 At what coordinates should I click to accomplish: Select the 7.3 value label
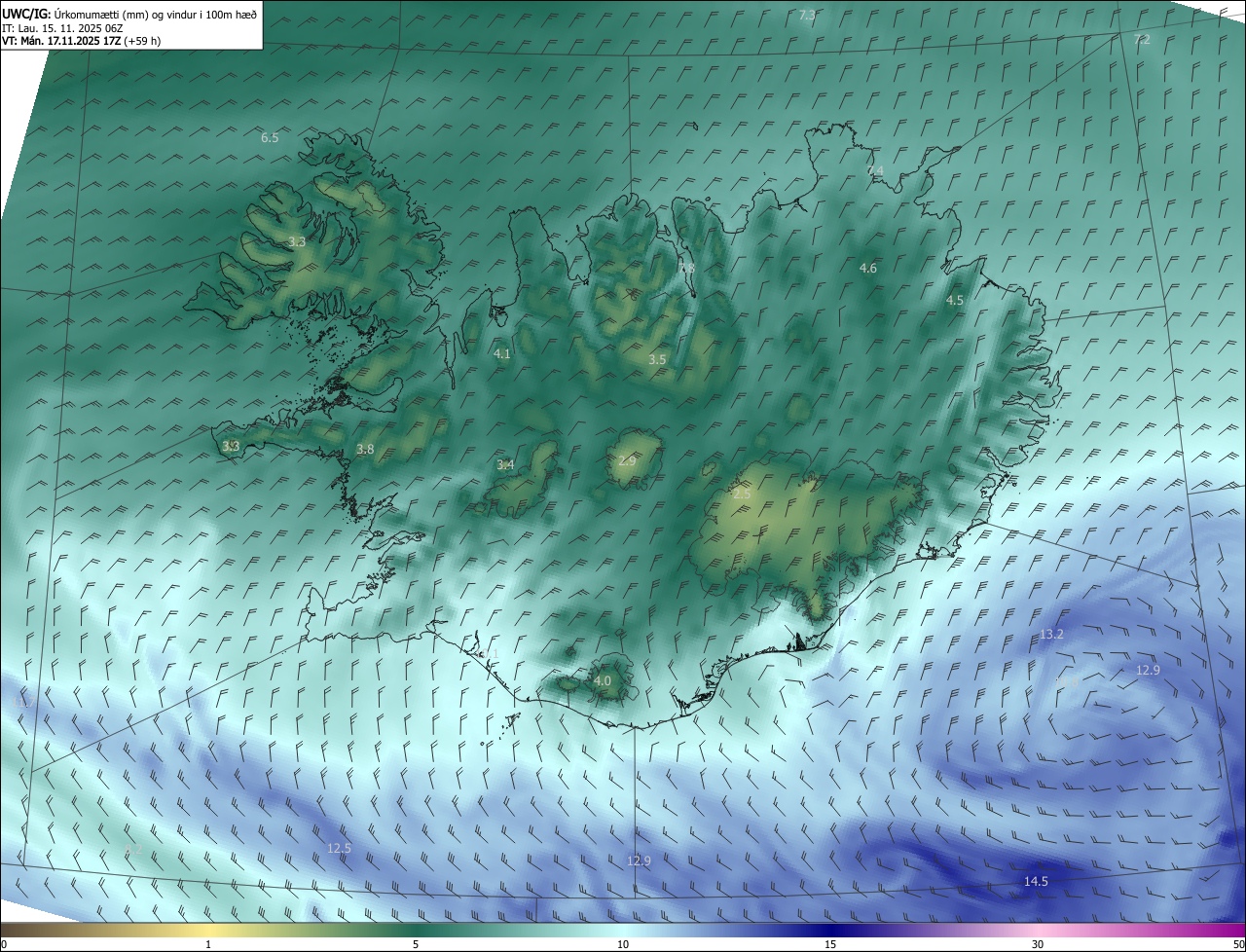pyautogui.click(x=807, y=15)
